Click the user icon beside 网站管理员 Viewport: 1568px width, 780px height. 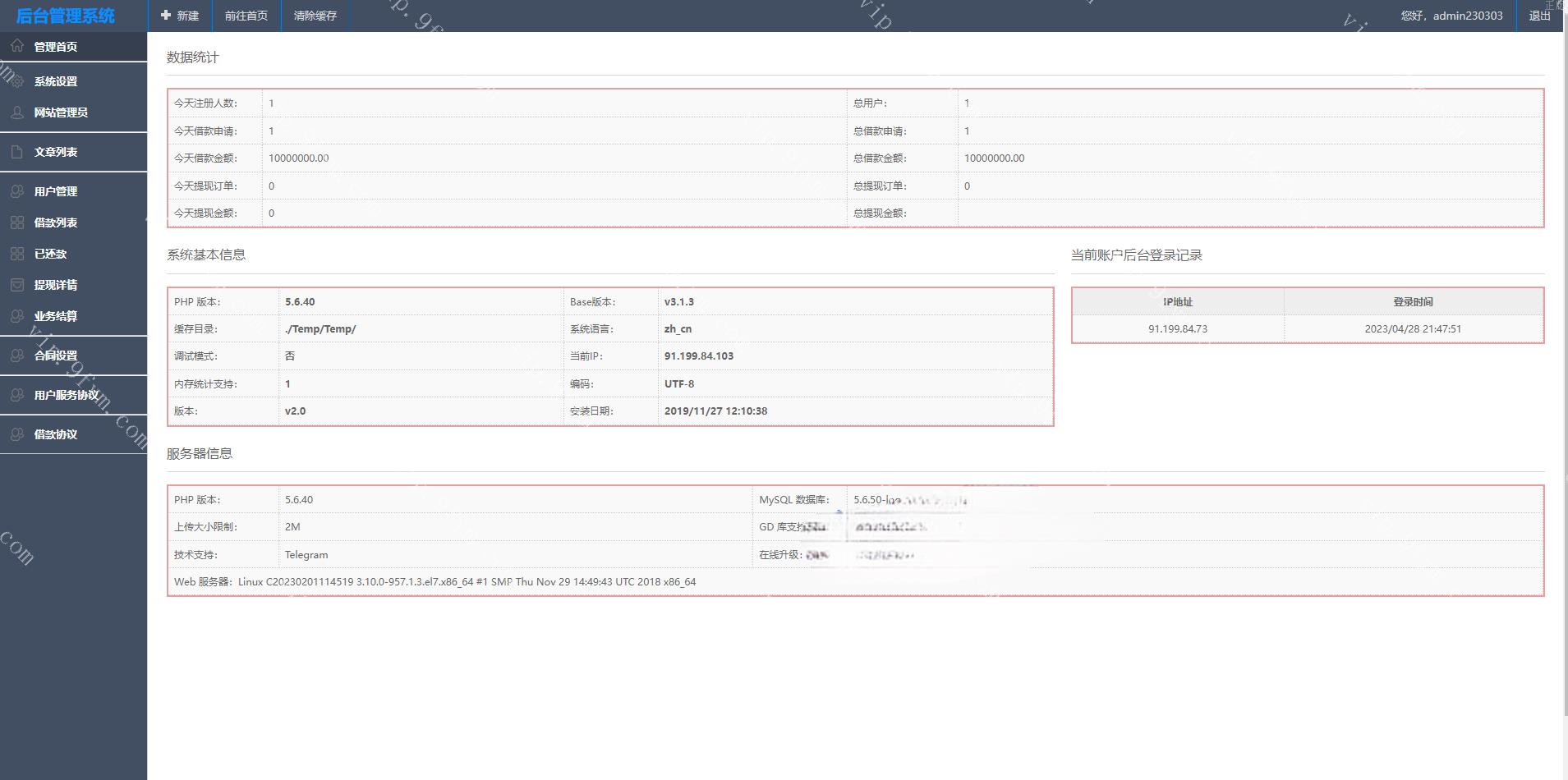coord(17,112)
